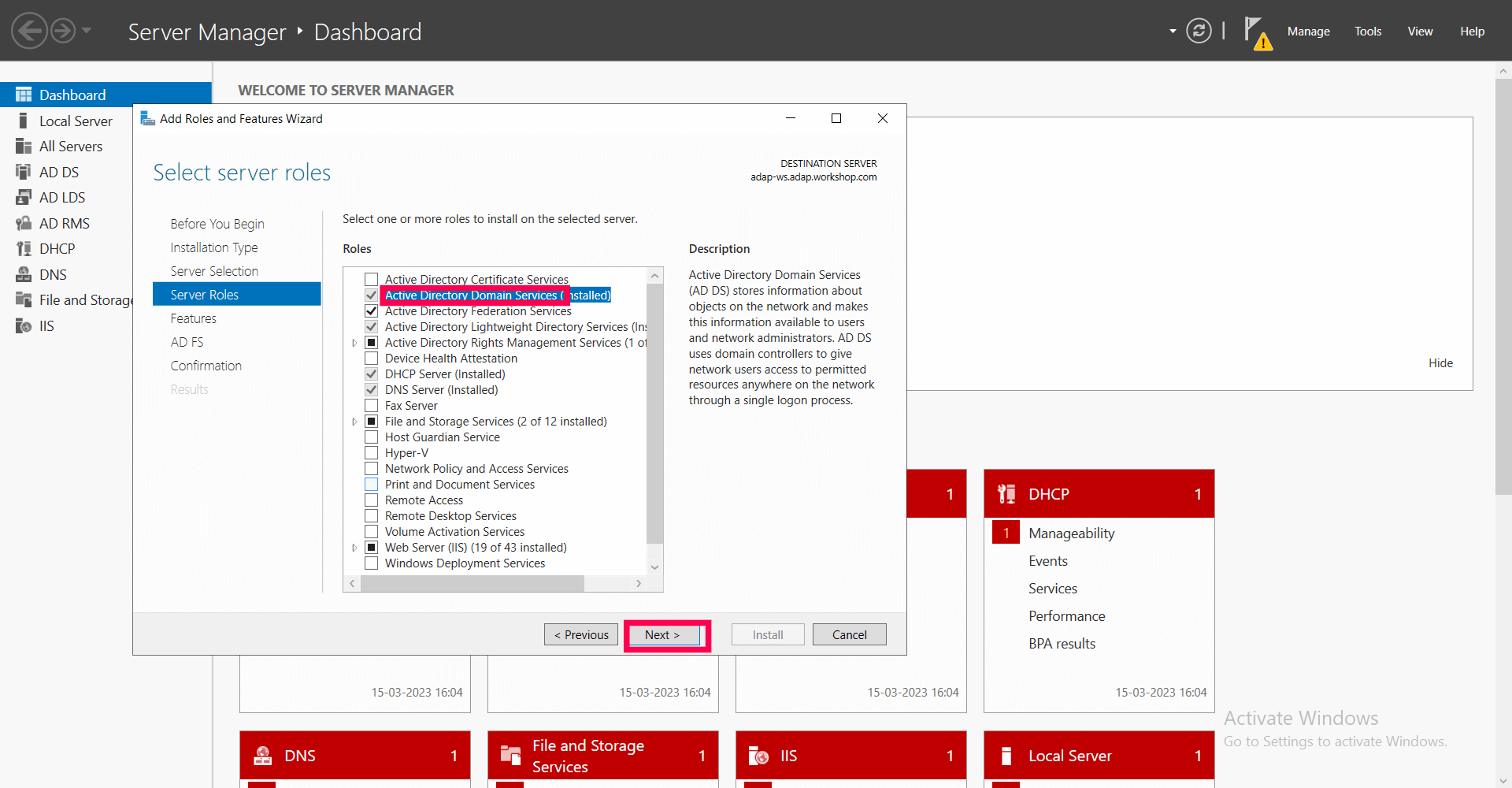1512x788 pixels.
Task: Click the Hide link in the welcome panel
Action: tap(1440, 362)
